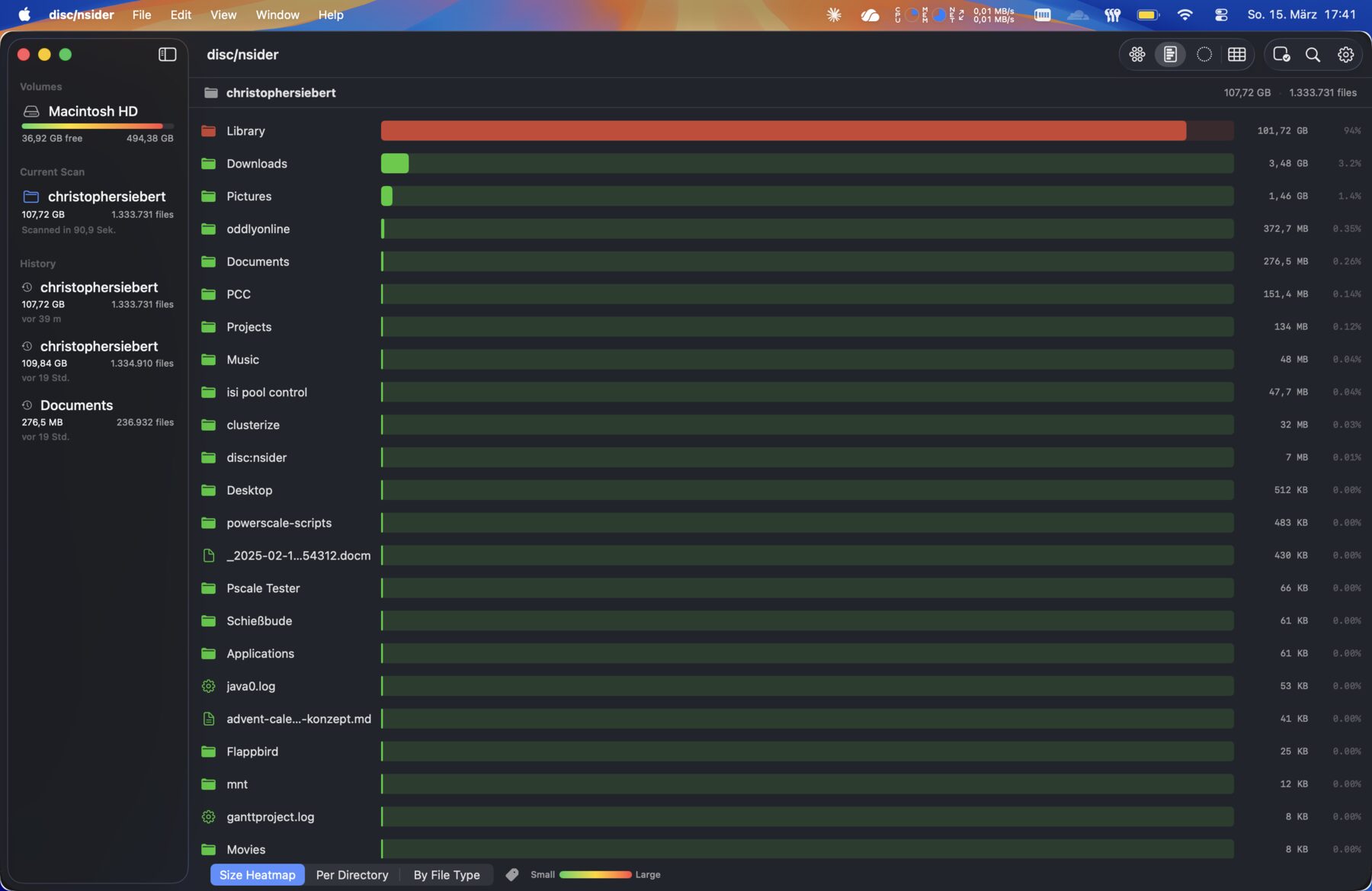Viewport: 1372px width, 891px height.
Task: Click history clock icon for Documents scan
Action: (x=27, y=405)
